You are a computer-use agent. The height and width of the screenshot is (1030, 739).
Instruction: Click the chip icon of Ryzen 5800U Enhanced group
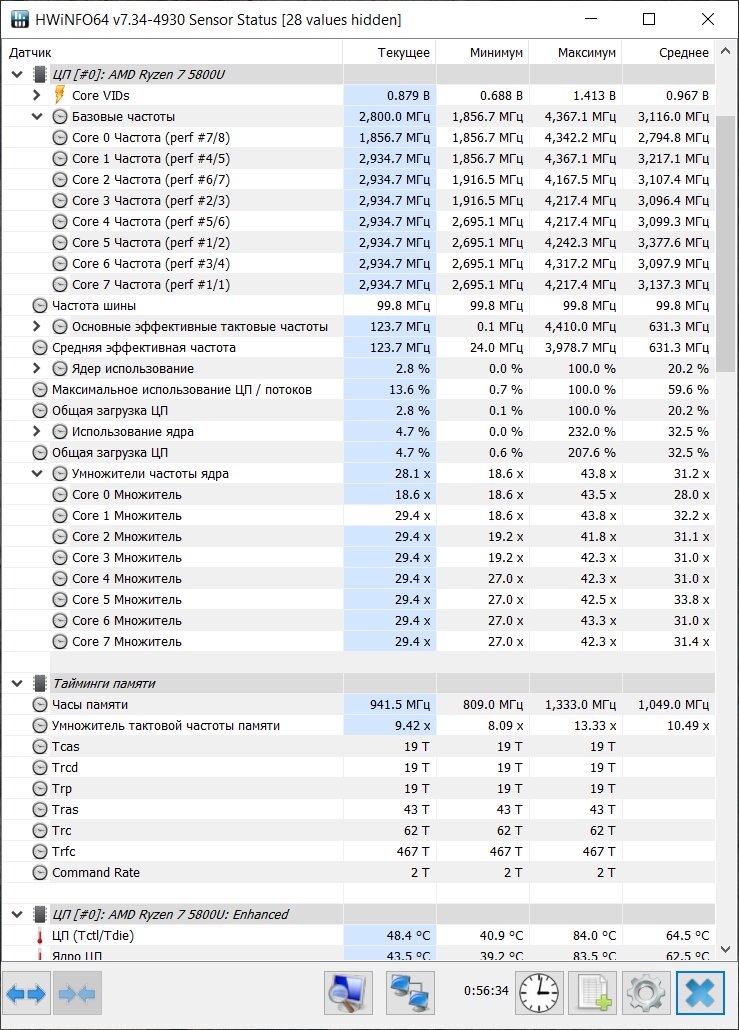(40, 914)
